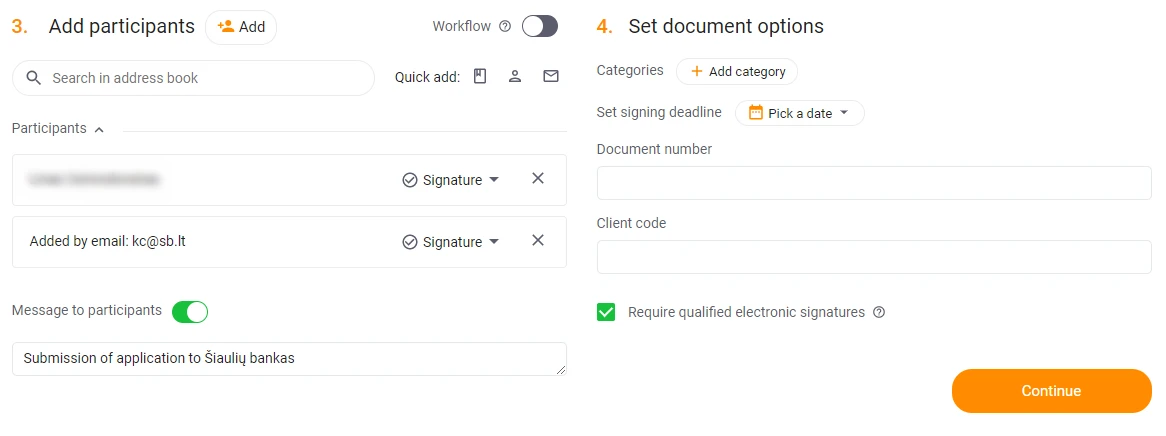
Task: Collapse the Participants section chevron
Action: 99,129
